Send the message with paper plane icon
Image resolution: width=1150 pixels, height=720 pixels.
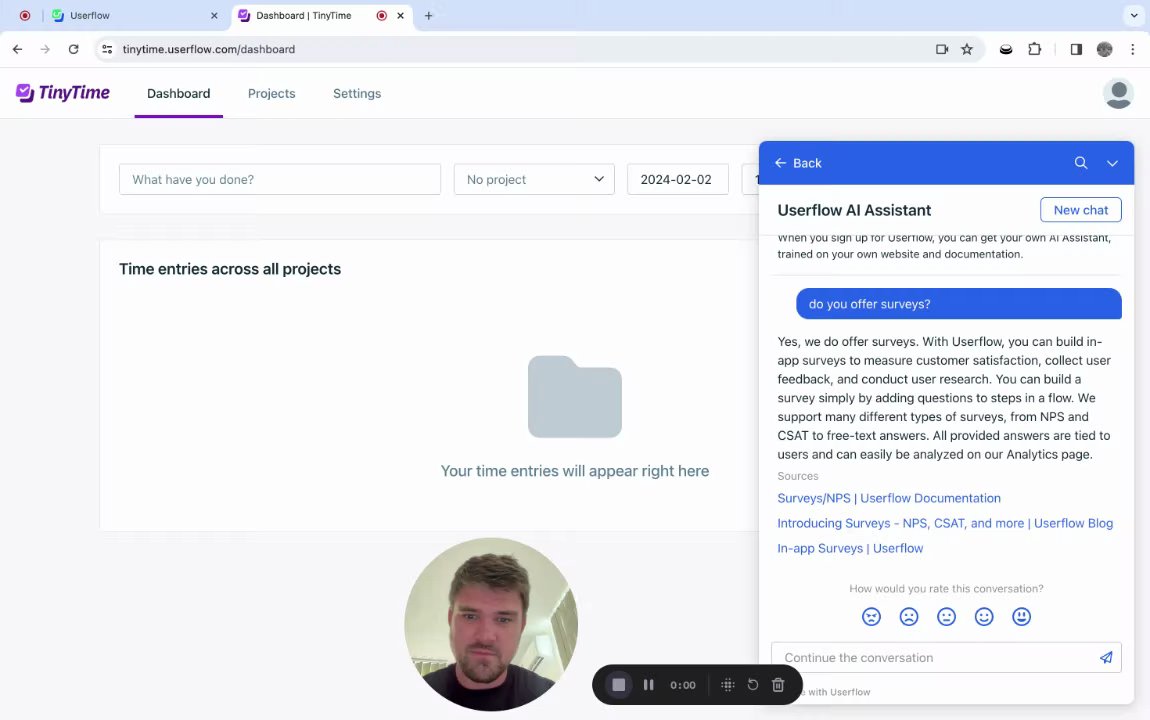(x=1105, y=657)
